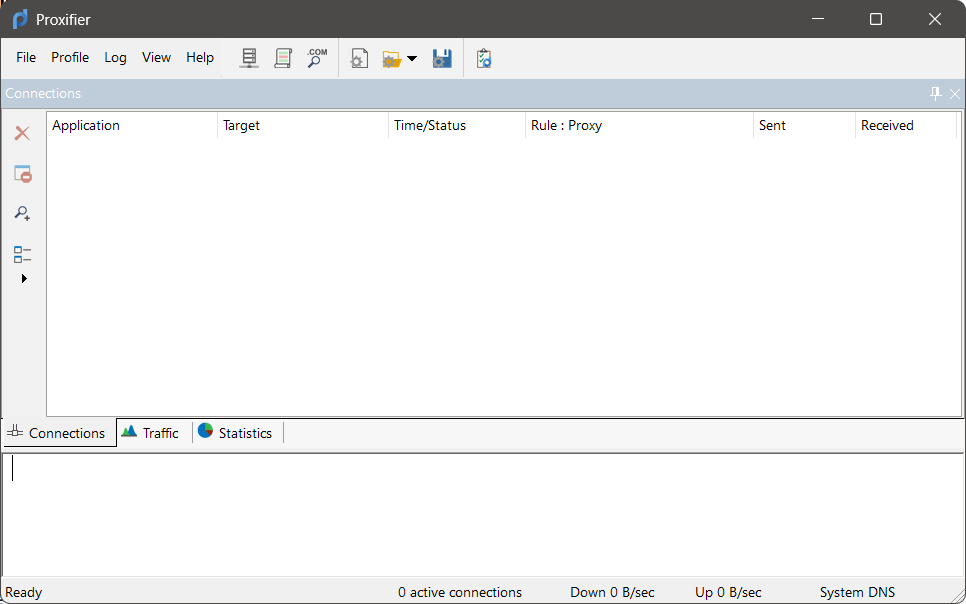Open the Profile menu

[70, 57]
